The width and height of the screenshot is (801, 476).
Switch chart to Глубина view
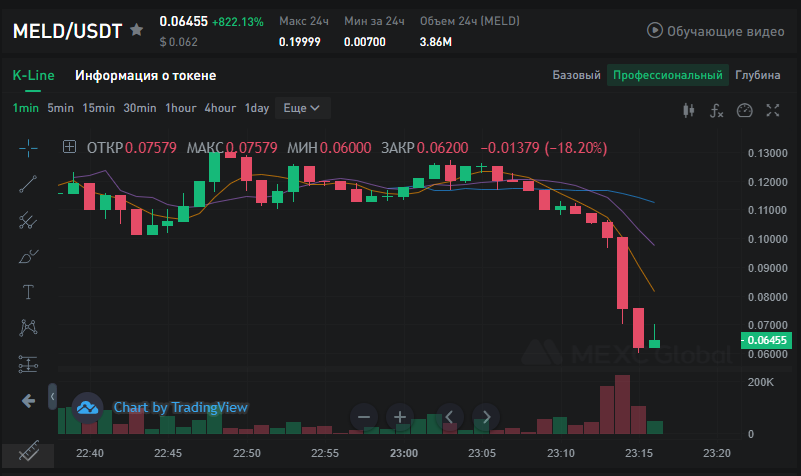(x=758, y=75)
